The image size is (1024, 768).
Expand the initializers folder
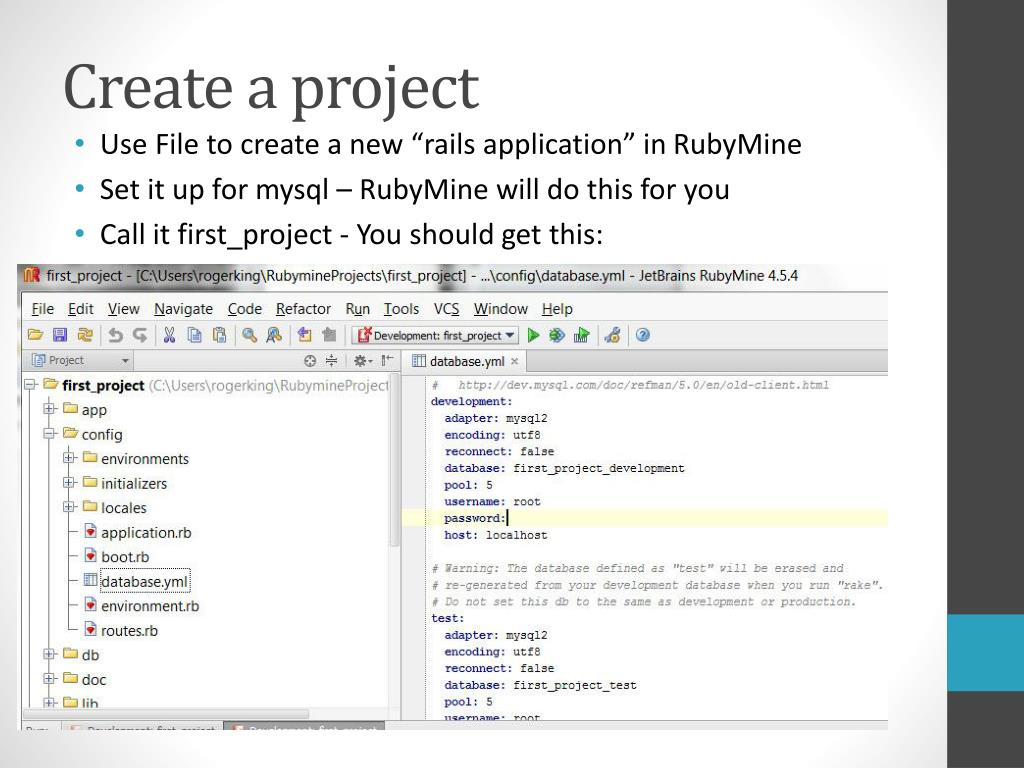coord(69,483)
